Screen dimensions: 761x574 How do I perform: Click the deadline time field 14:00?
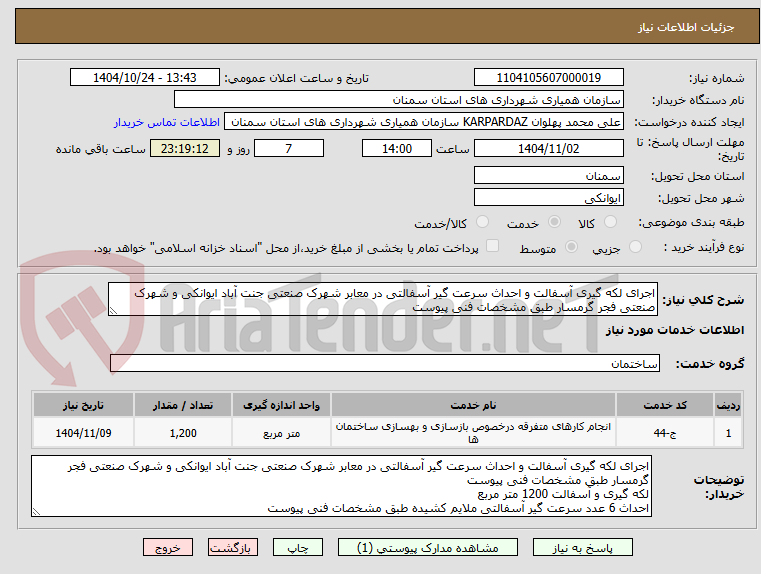[x=397, y=148]
